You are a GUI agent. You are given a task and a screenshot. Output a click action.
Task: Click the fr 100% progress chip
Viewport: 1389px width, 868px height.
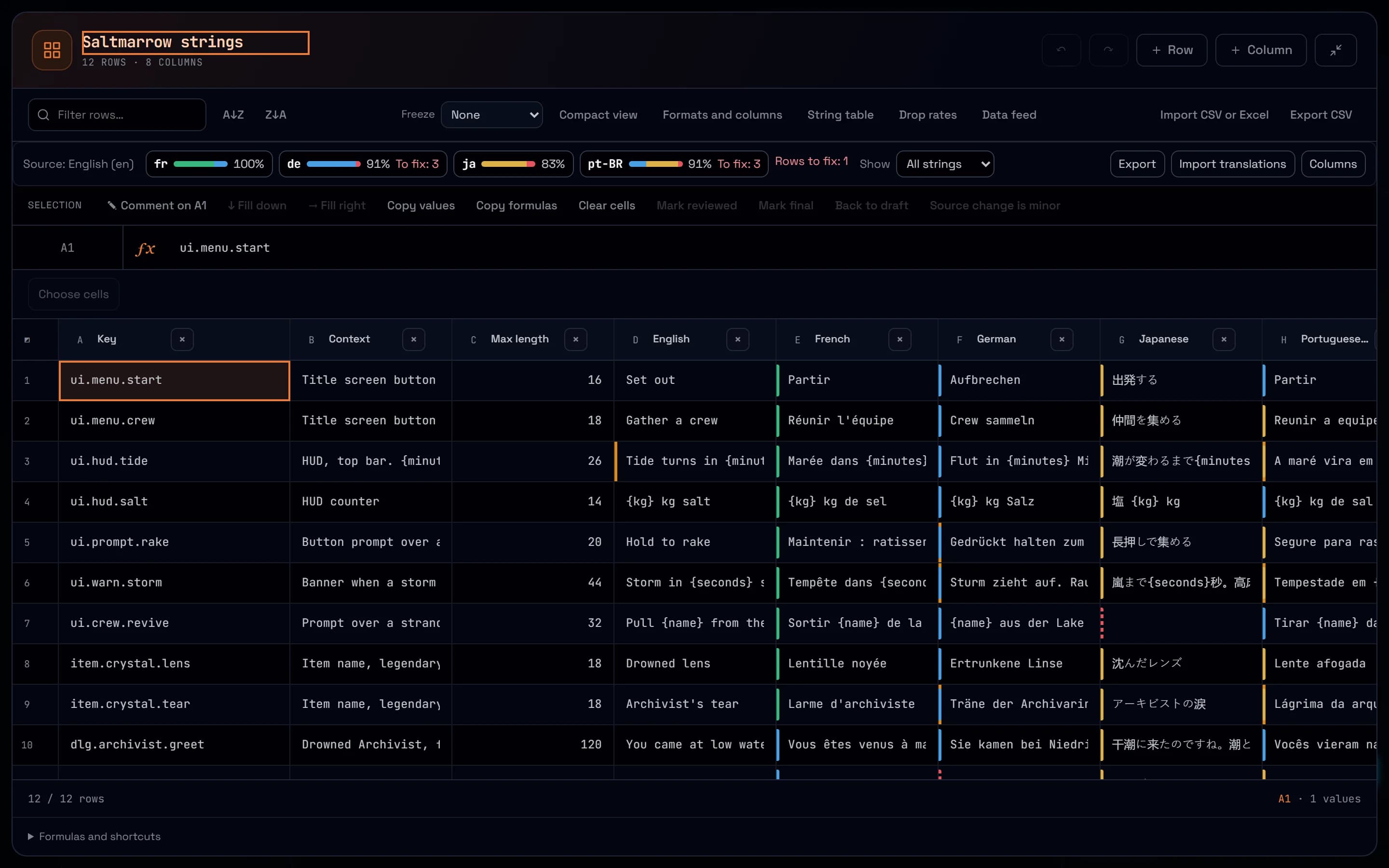[x=209, y=164]
